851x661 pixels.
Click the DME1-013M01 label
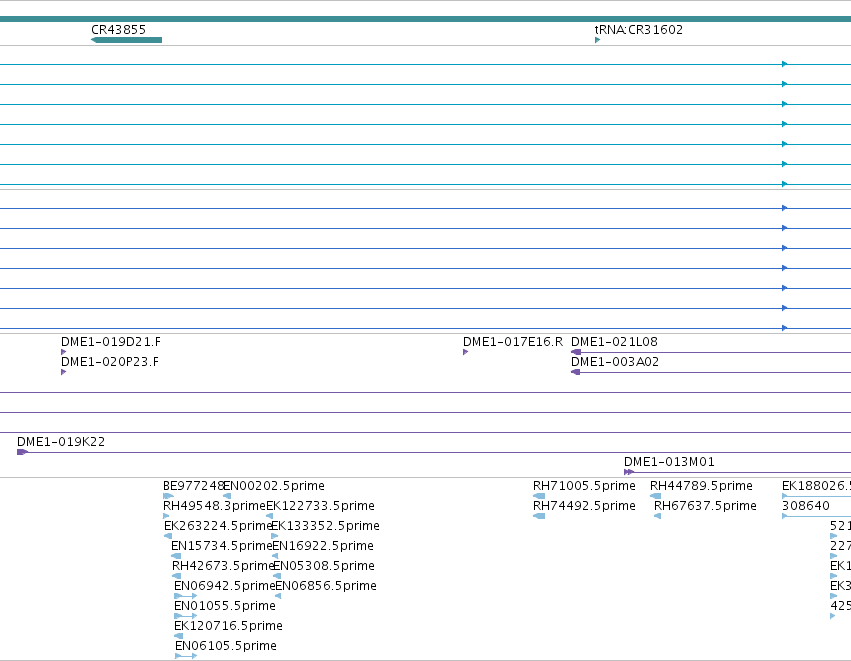tap(669, 462)
